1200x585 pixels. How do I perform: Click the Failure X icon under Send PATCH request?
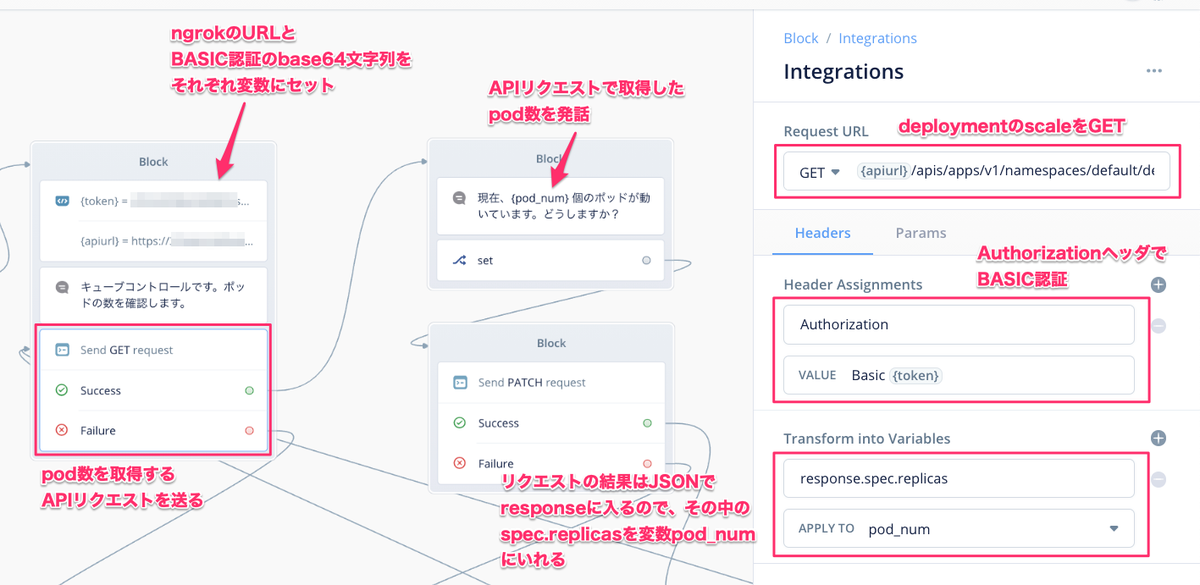[x=460, y=463]
